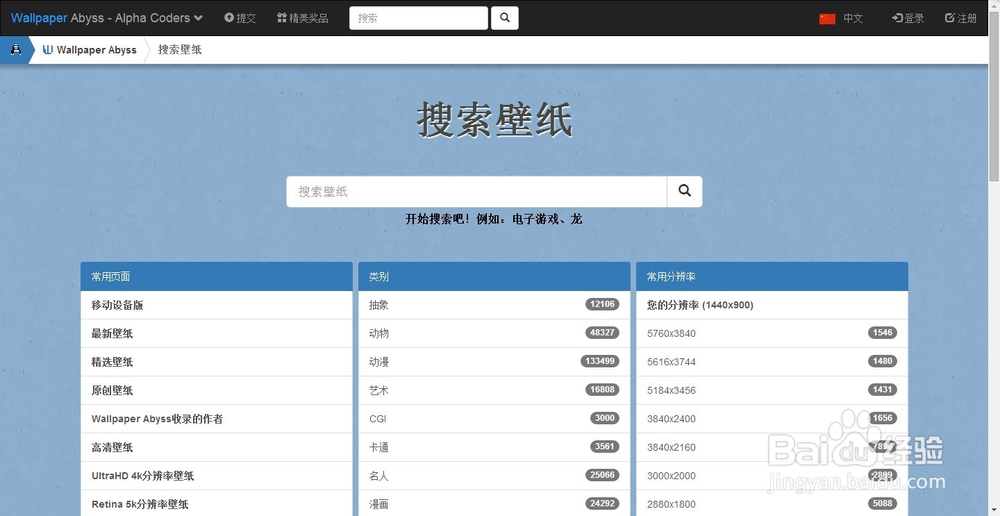The image size is (1000, 516).
Task: Open 移动设备版 mobile version page
Action: (216, 305)
